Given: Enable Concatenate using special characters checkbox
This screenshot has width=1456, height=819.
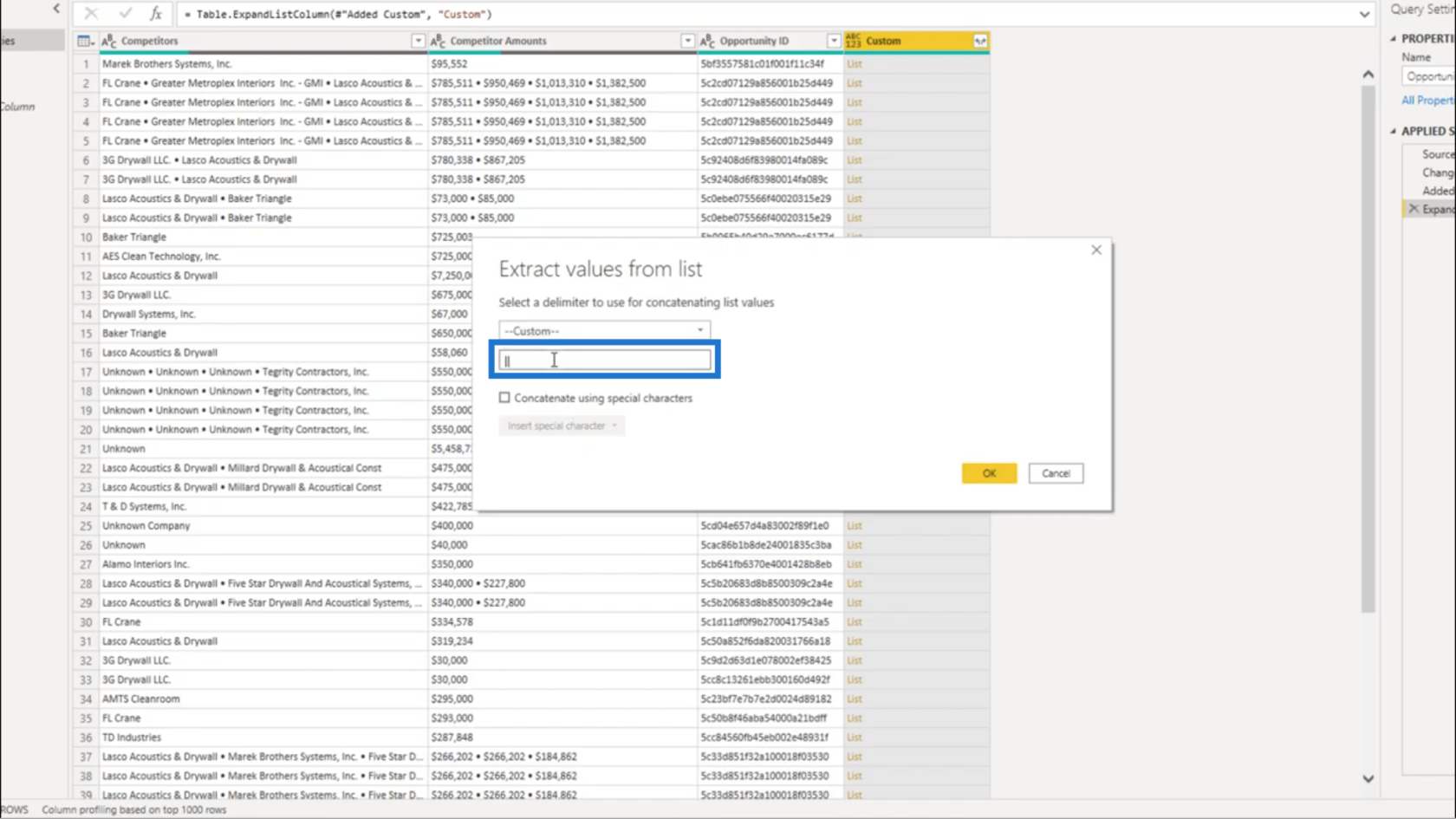Looking at the screenshot, I should coord(504,398).
